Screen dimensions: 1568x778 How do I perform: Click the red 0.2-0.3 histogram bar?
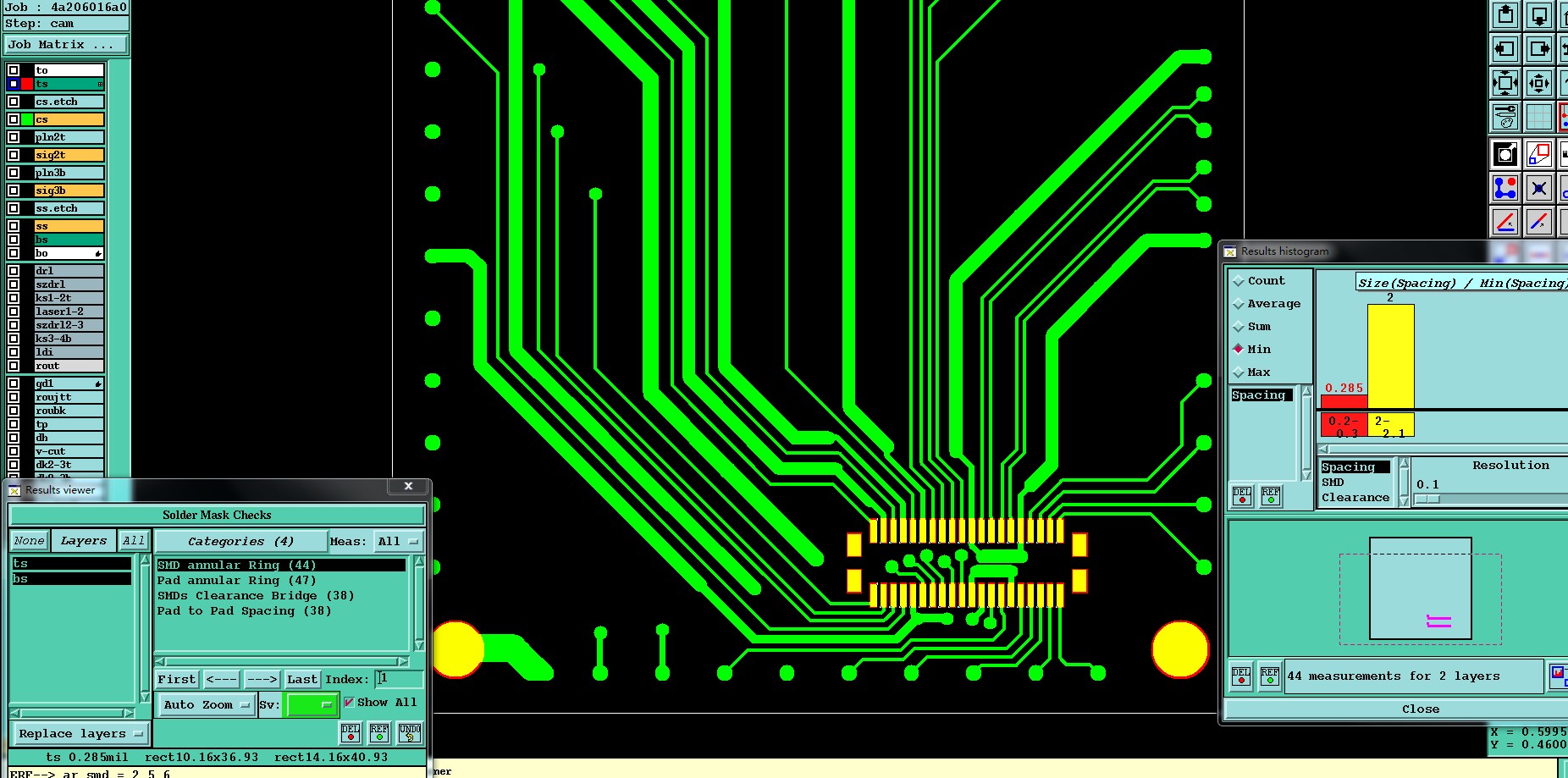(1344, 402)
